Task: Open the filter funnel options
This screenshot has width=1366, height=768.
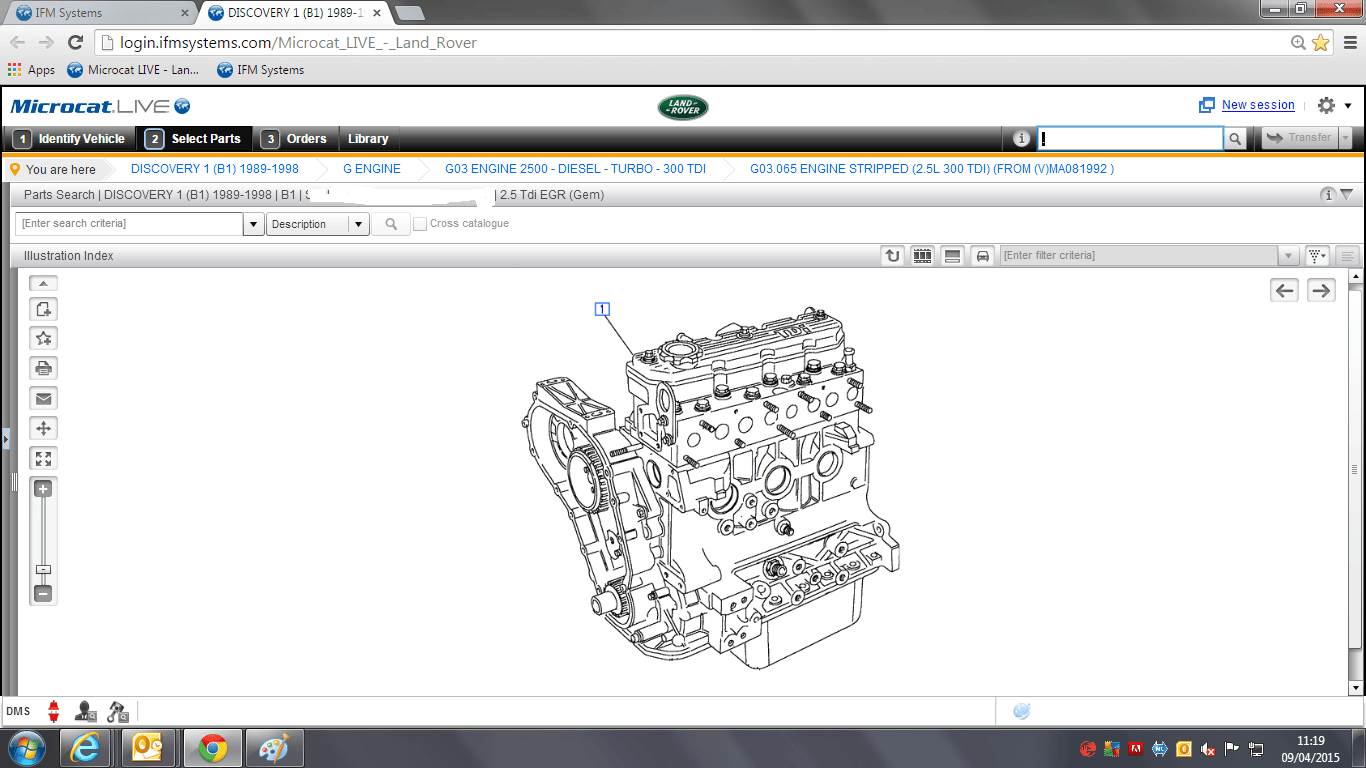Action: point(1318,256)
